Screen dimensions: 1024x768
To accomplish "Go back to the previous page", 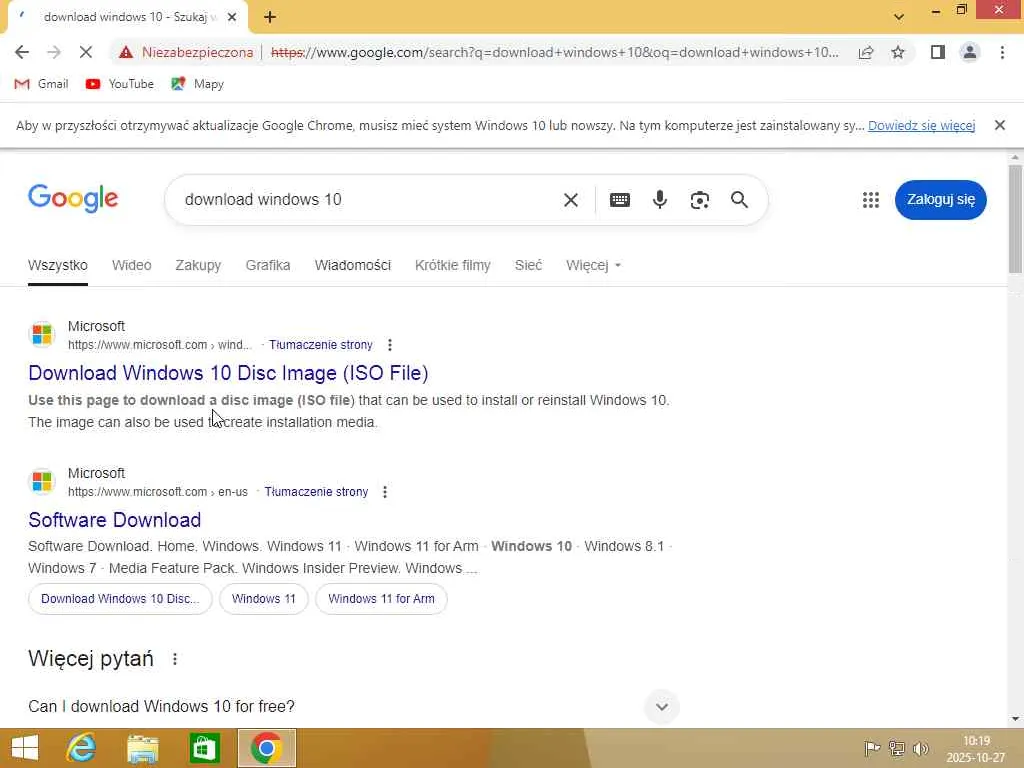I will 22,52.
